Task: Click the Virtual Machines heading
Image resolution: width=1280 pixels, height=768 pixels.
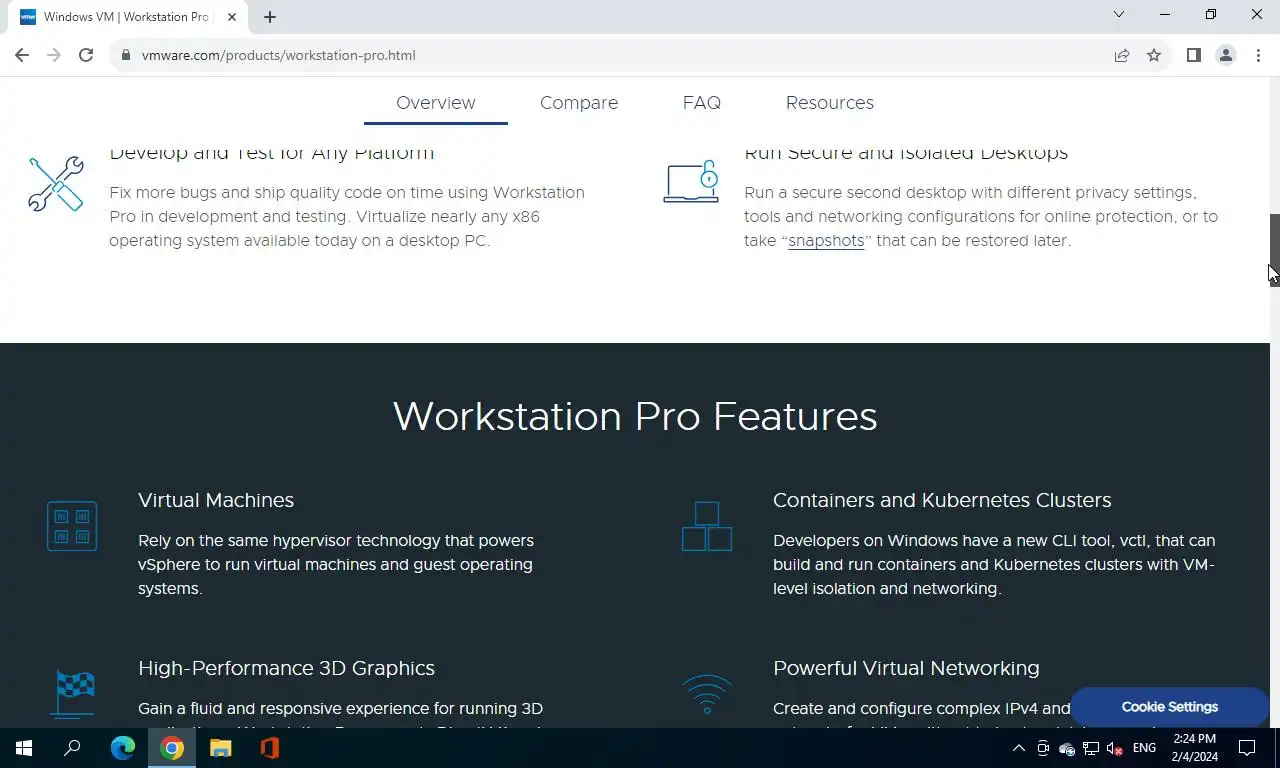Action: click(216, 500)
